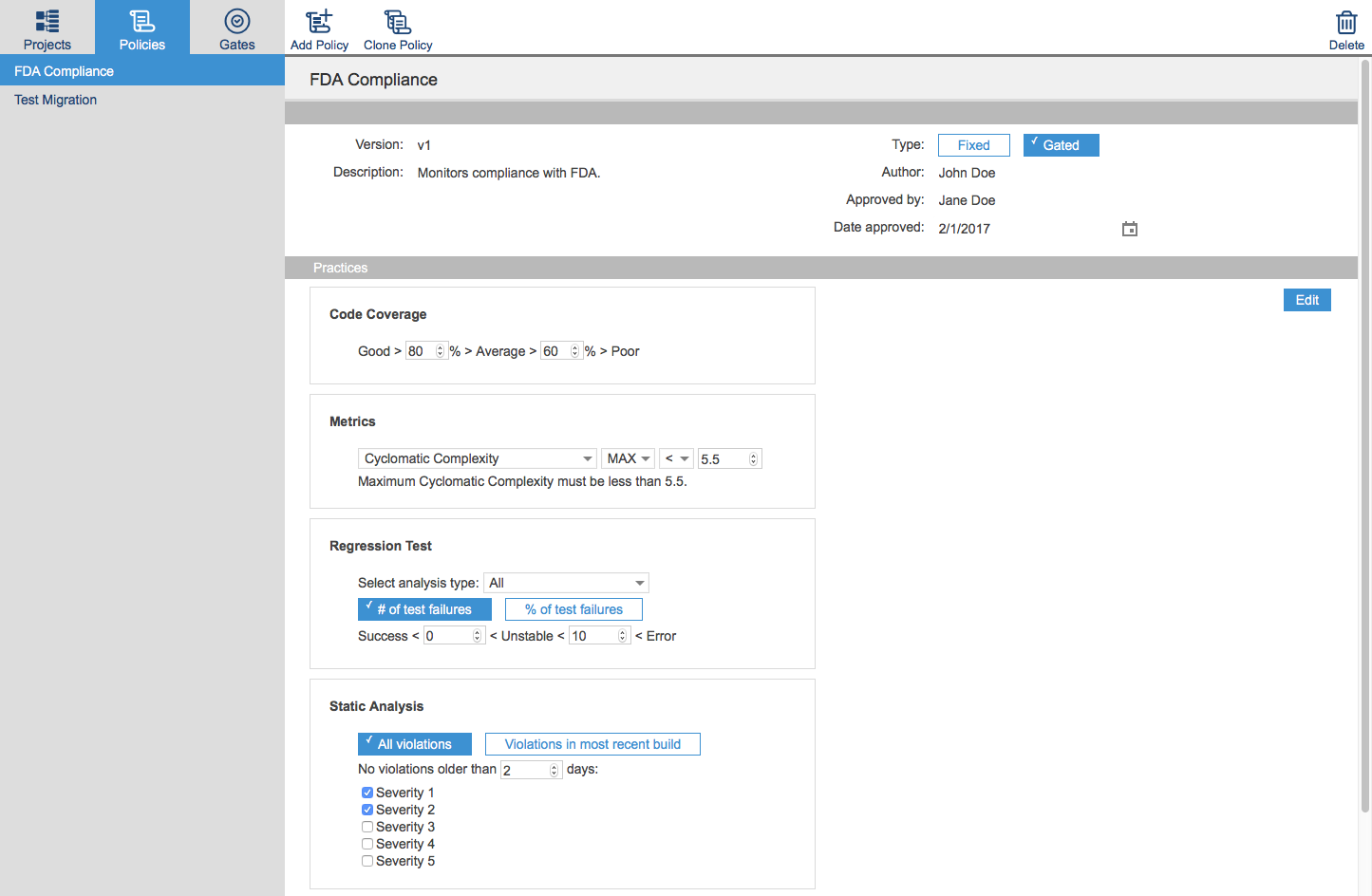Image resolution: width=1372 pixels, height=896 pixels.
Task: Click the approver name Jane Doe
Action: 967,200
